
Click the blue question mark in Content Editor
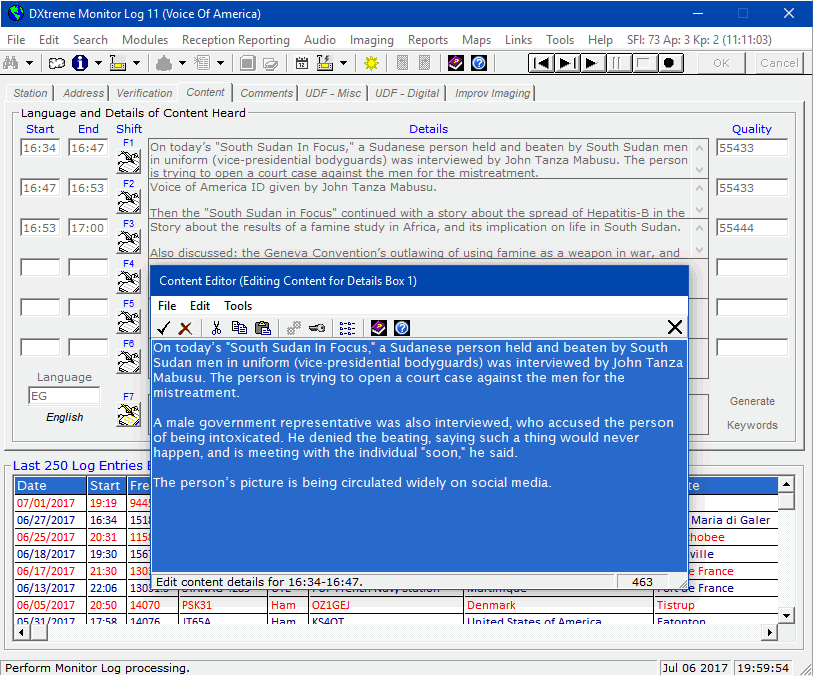tap(402, 328)
